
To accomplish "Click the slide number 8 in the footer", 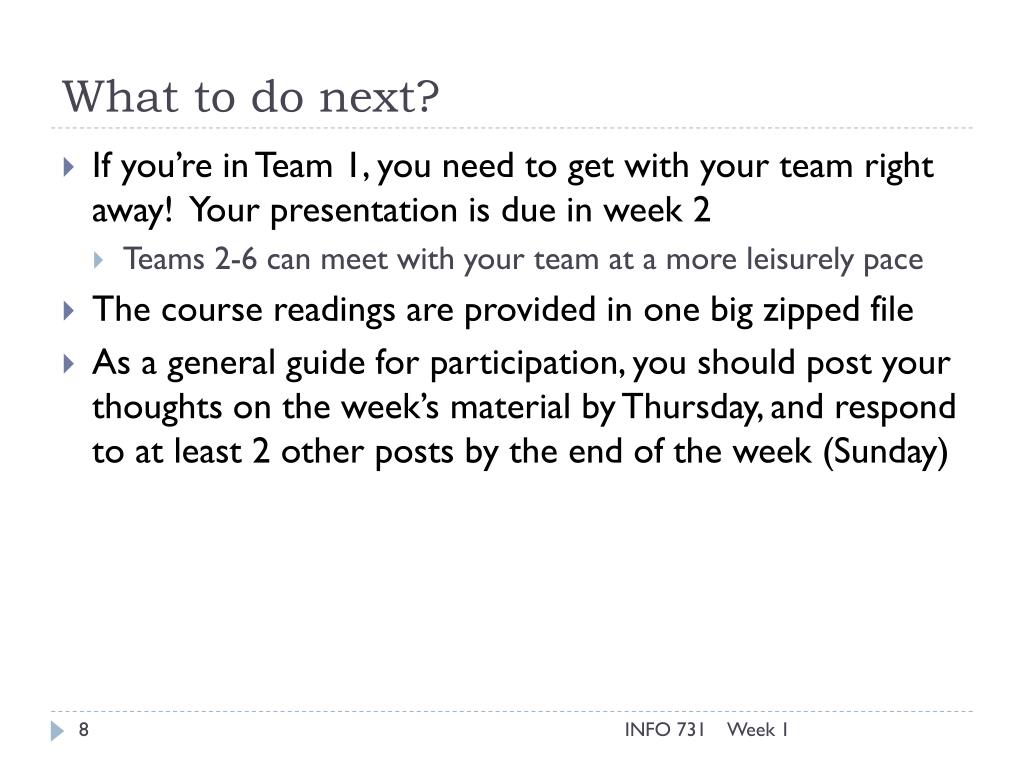I will point(84,729).
